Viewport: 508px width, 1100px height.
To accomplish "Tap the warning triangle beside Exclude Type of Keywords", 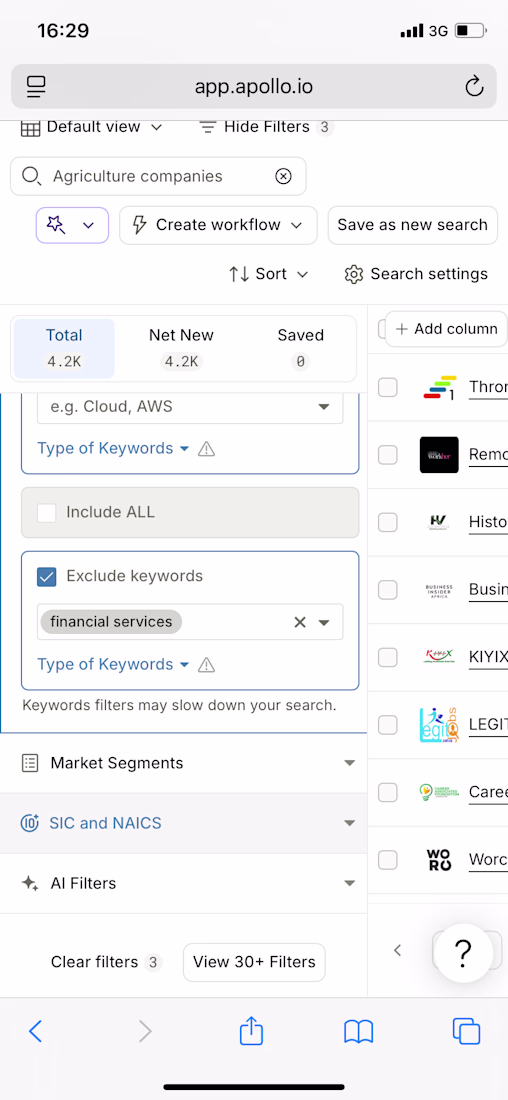I will click(206, 664).
